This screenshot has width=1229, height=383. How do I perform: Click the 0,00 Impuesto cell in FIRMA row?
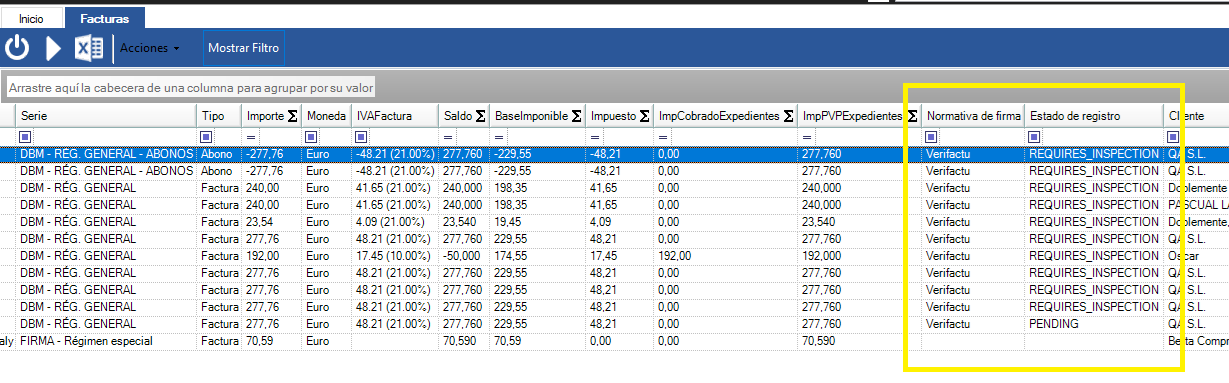click(619, 341)
